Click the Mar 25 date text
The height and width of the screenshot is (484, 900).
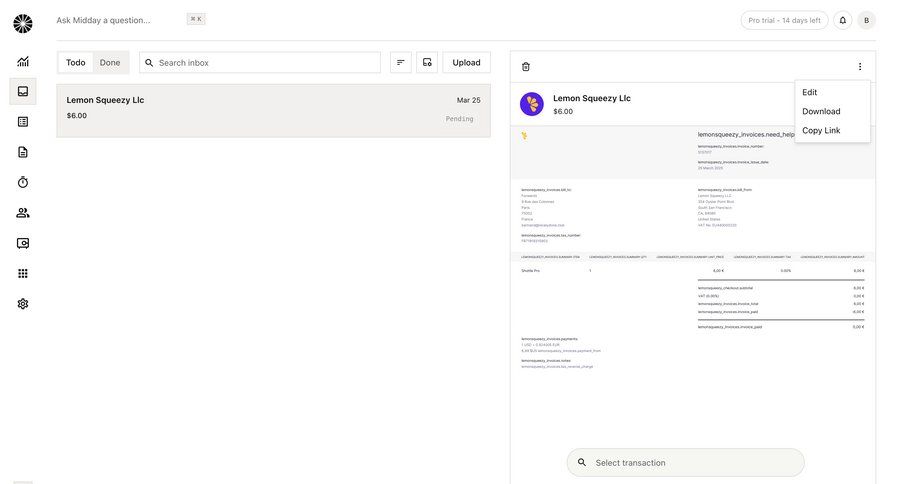tap(469, 100)
